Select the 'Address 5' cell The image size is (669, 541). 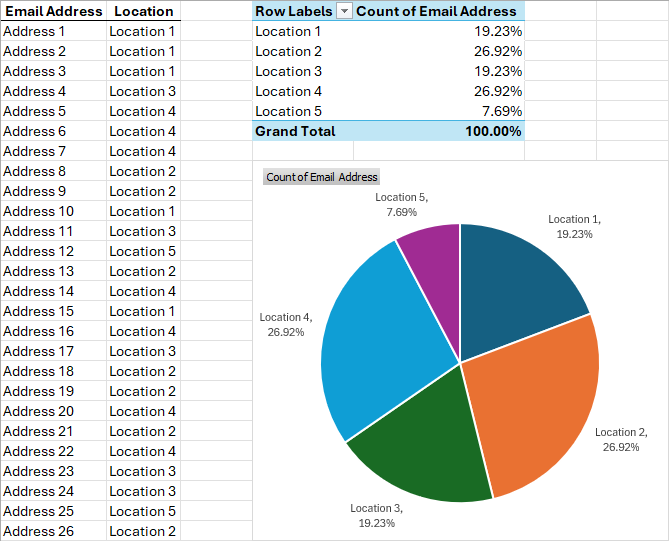coord(53,111)
